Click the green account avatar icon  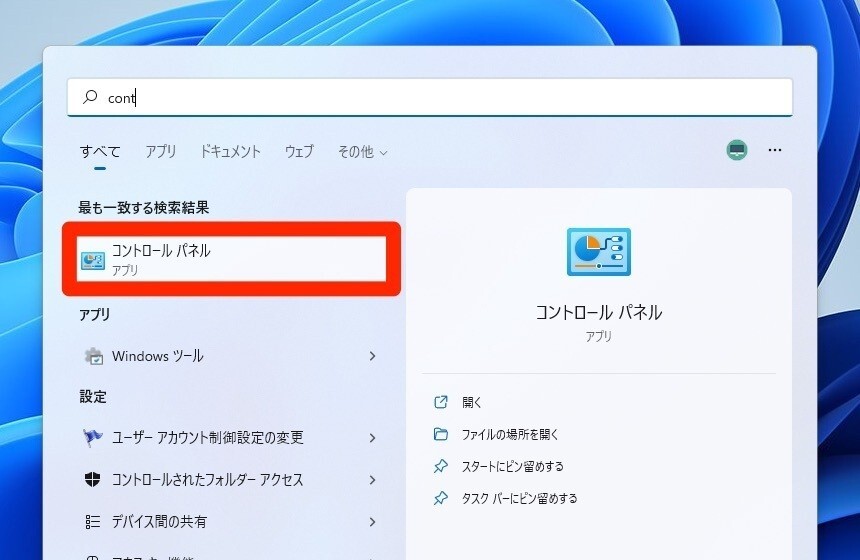737,150
